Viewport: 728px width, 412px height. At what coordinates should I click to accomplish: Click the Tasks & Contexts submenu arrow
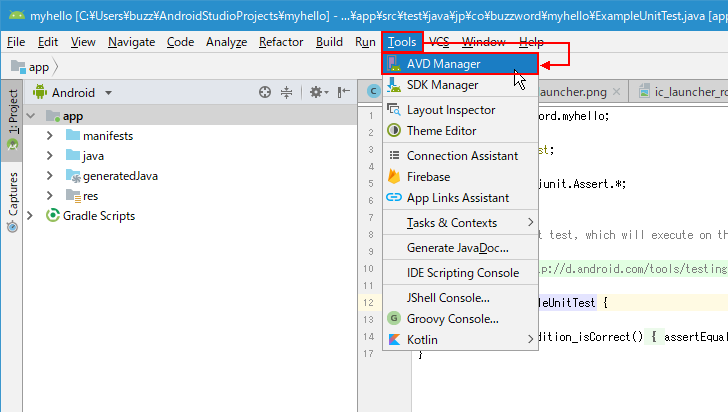click(x=531, y=222)
